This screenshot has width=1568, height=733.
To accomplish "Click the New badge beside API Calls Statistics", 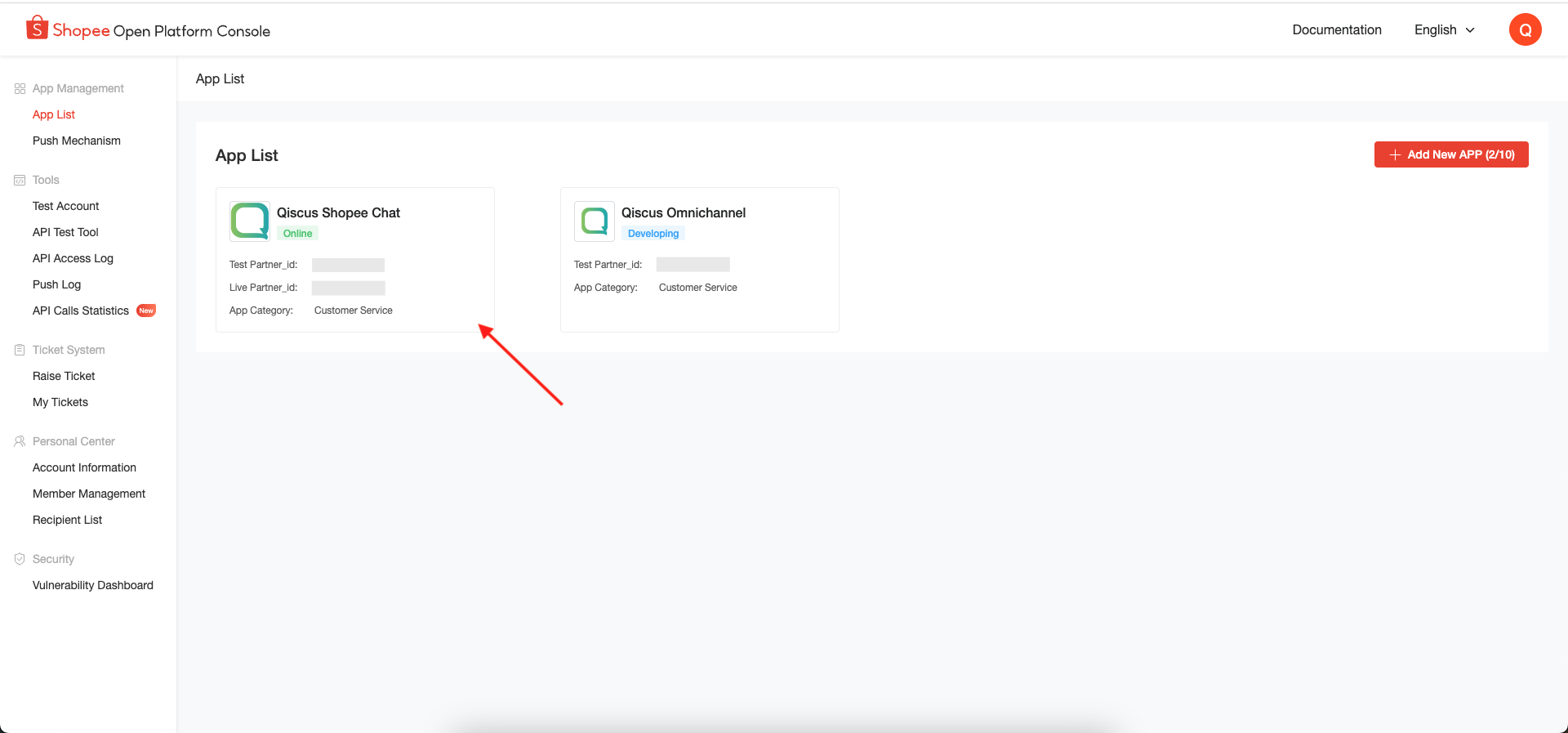I will click(146, 311).
